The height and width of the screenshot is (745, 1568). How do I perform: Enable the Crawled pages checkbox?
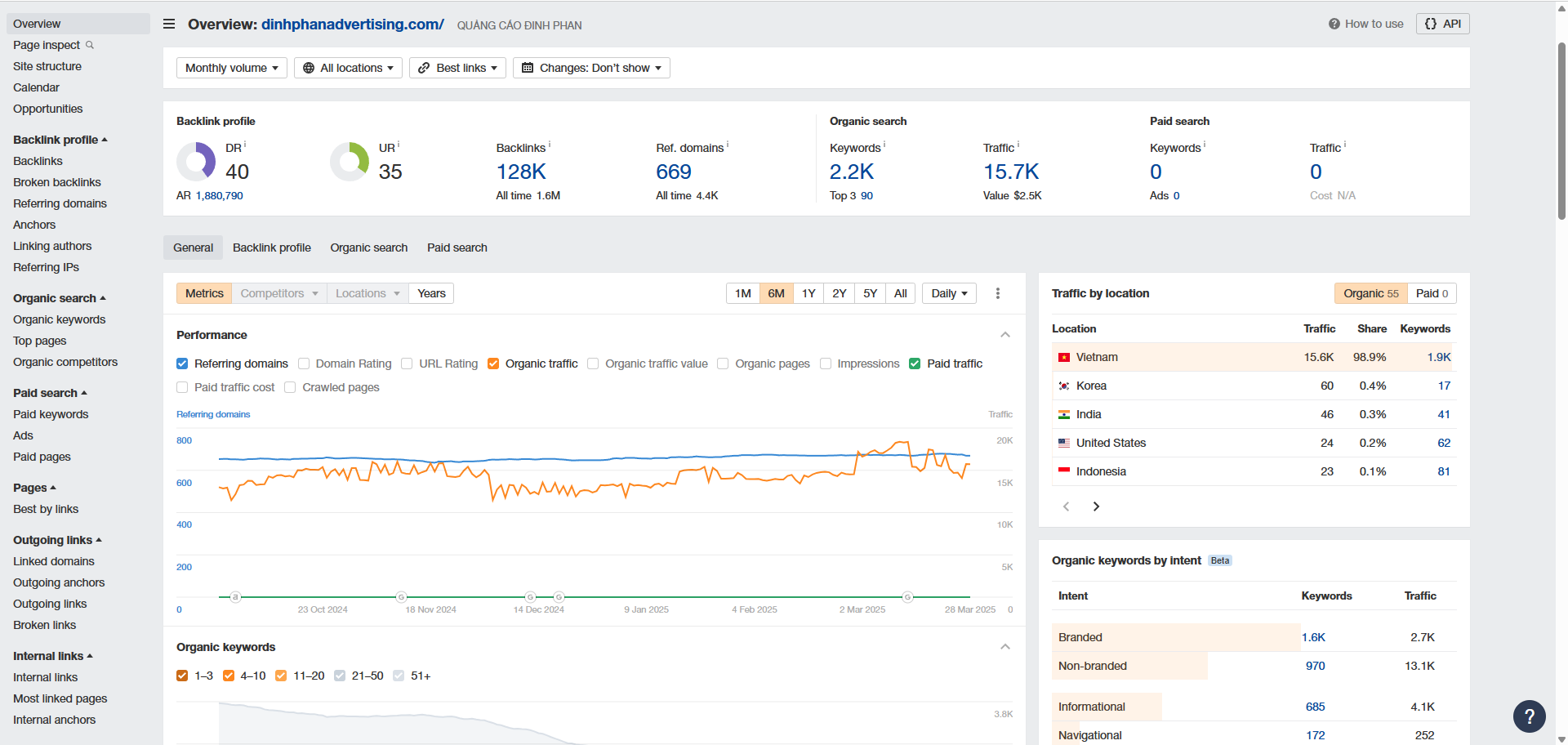point(290,387)
